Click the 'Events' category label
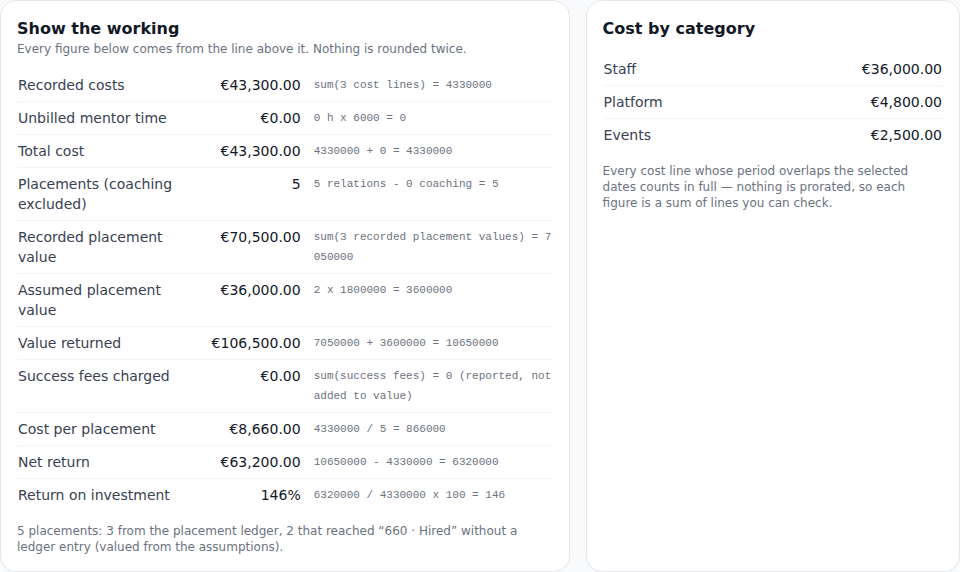 (627, 135)
